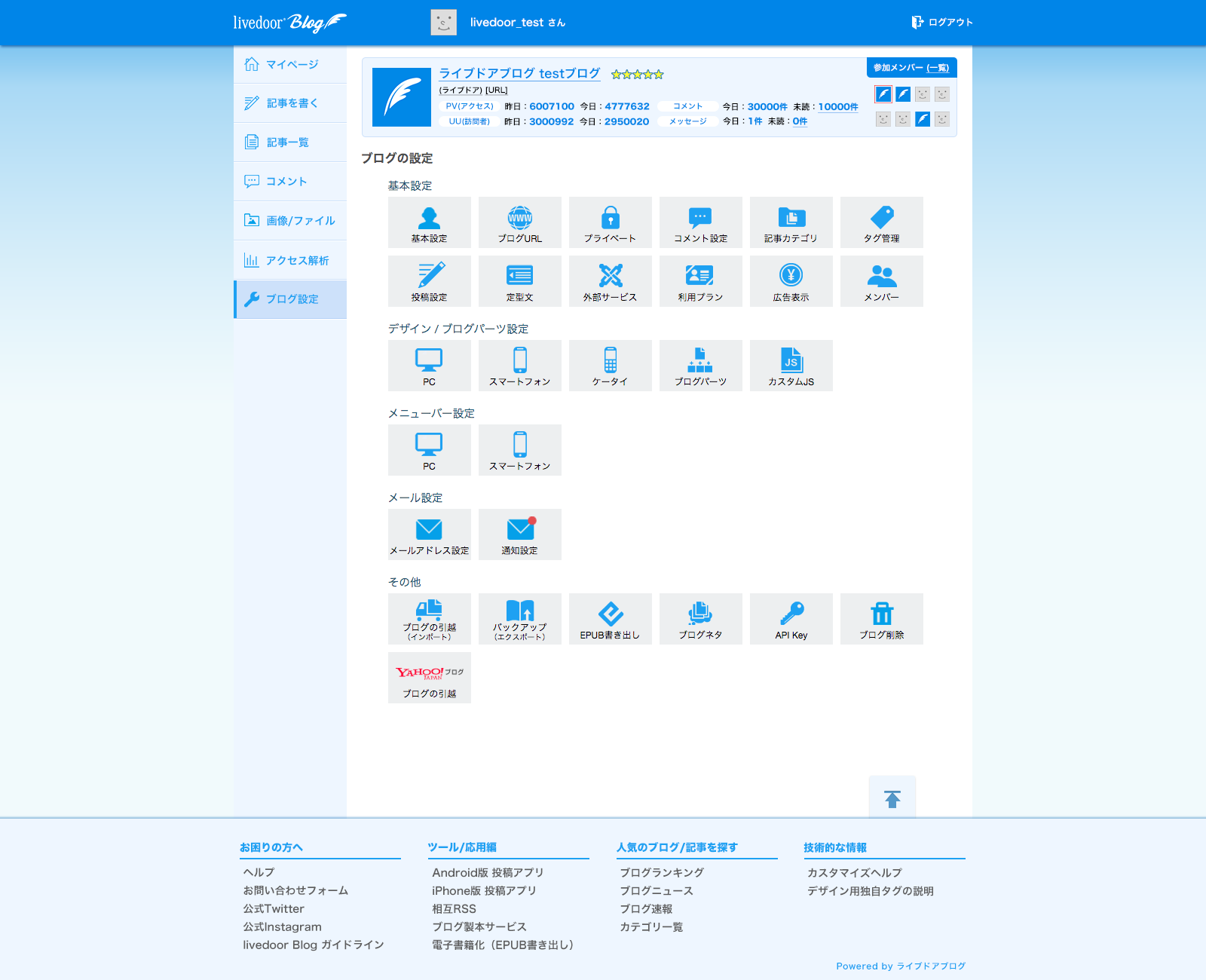Viewport: 1206px width, 980px height.
Task: Click unread messages 0件 link
Action: pyautogui.click(x=800, y=121)
